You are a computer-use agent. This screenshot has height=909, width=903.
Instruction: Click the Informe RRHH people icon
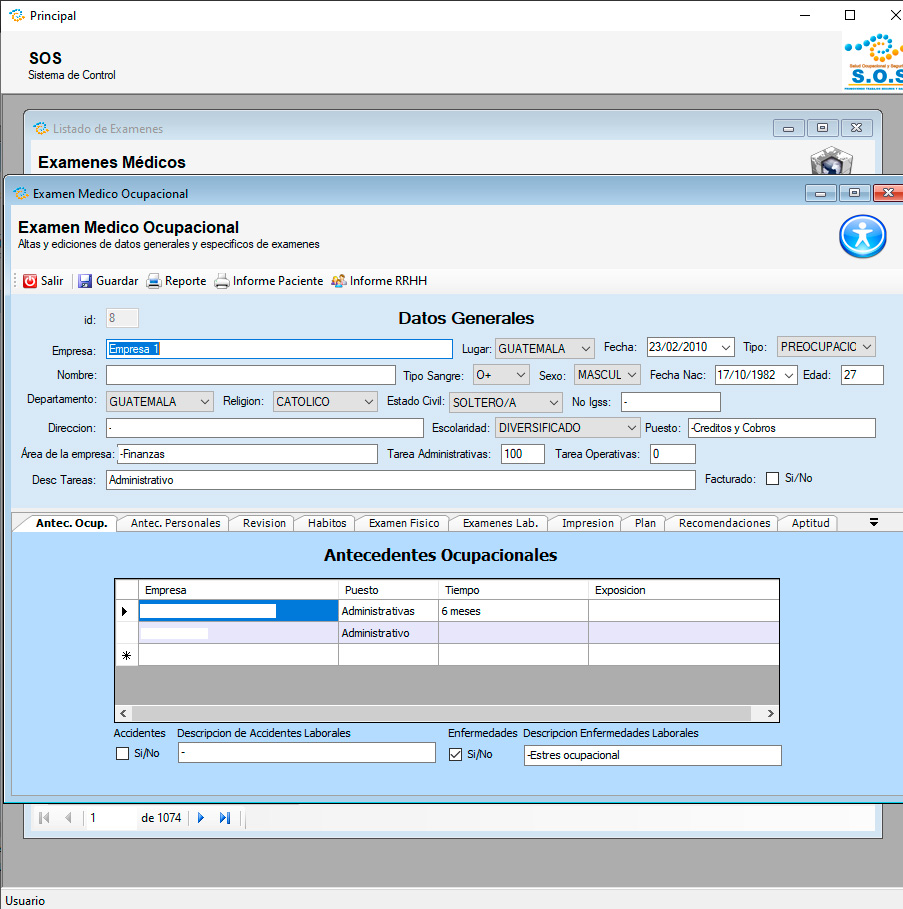[338, 281]
